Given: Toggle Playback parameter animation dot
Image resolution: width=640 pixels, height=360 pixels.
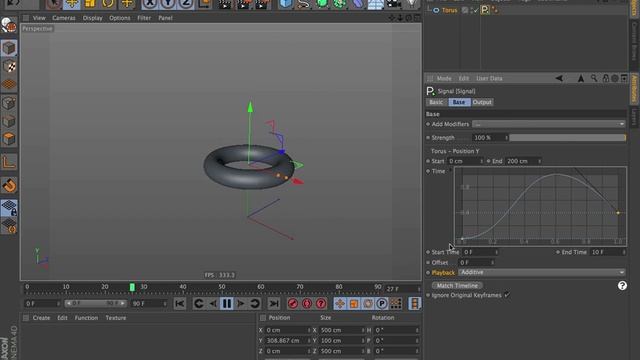Looking at the screenshot, I should click(x=428, y=273).
